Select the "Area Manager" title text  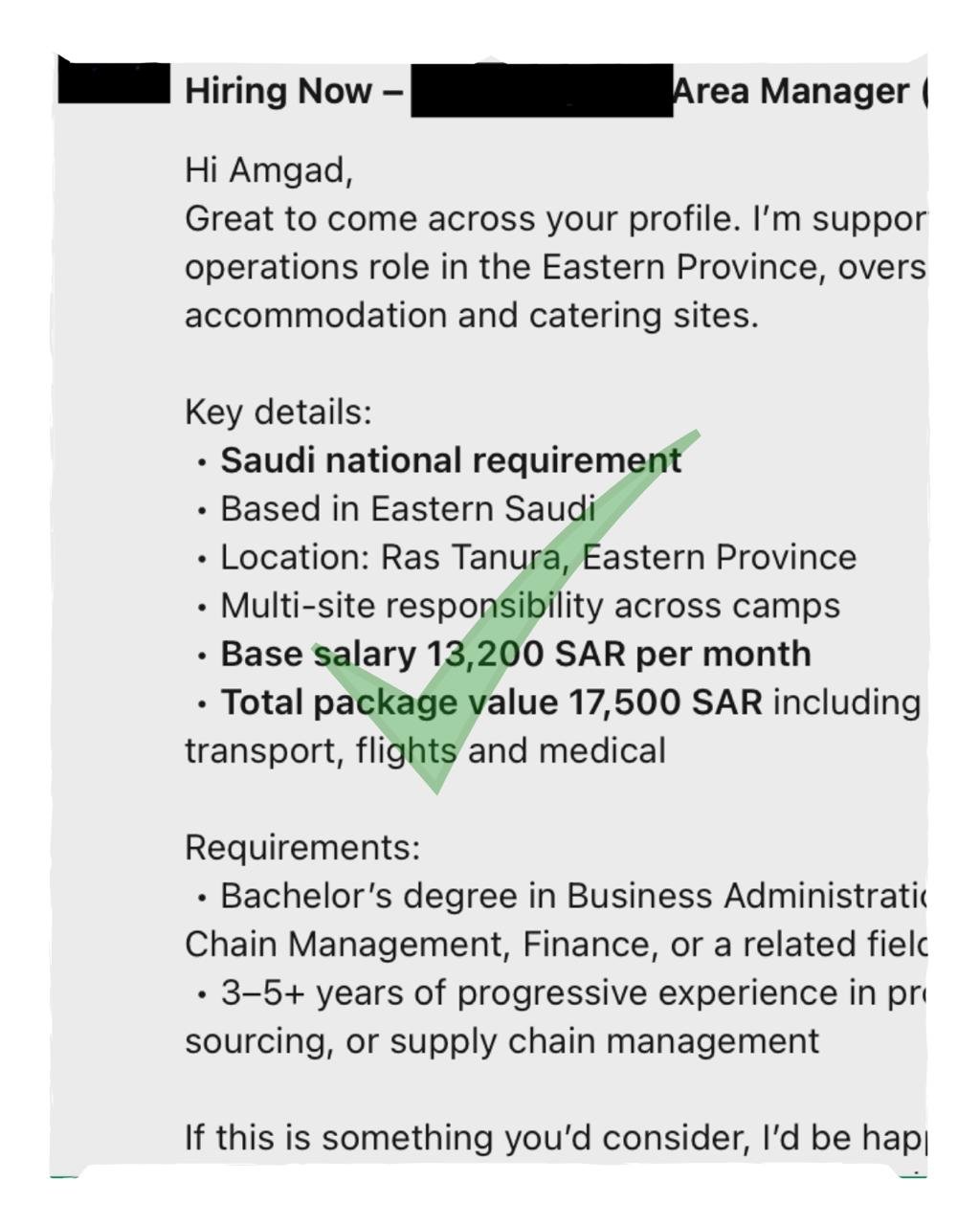point(791,91)
